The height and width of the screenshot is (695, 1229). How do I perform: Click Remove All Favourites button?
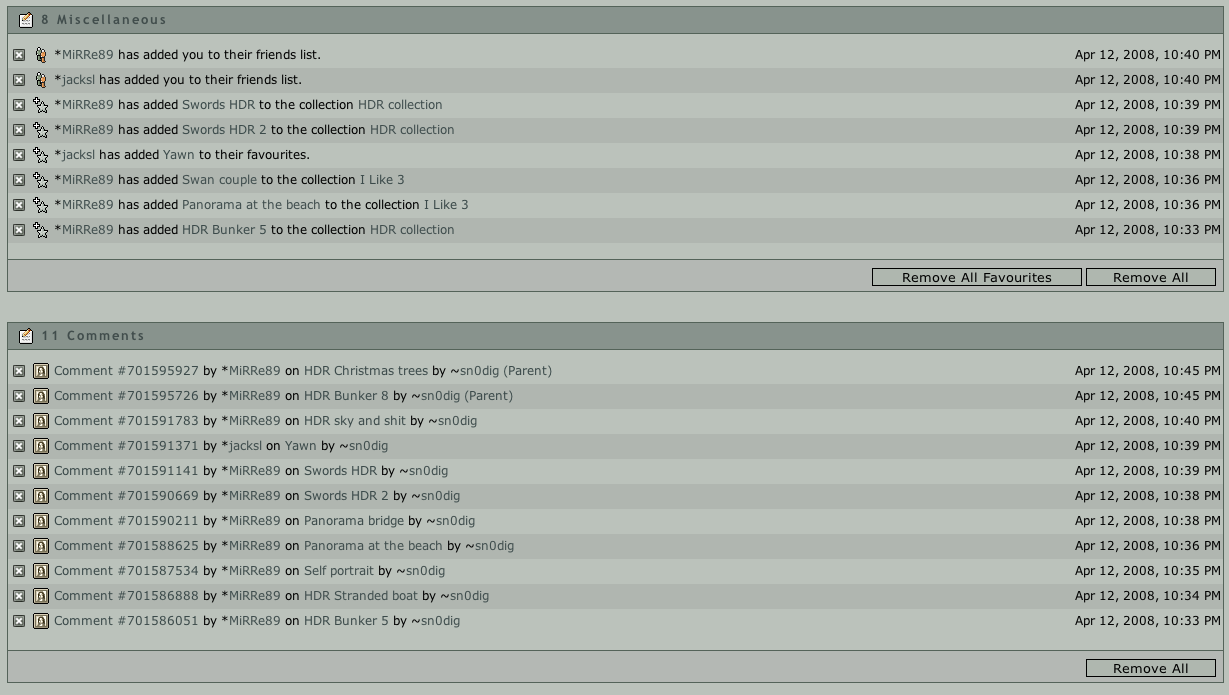tap(976, 277)
